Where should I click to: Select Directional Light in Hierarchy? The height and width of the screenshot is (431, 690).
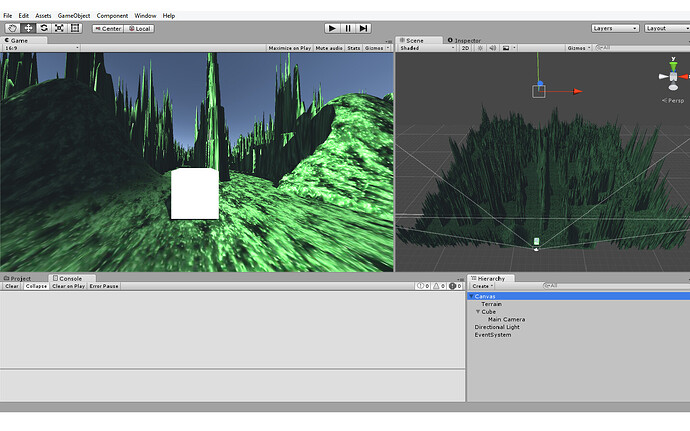tap(497, 327)
